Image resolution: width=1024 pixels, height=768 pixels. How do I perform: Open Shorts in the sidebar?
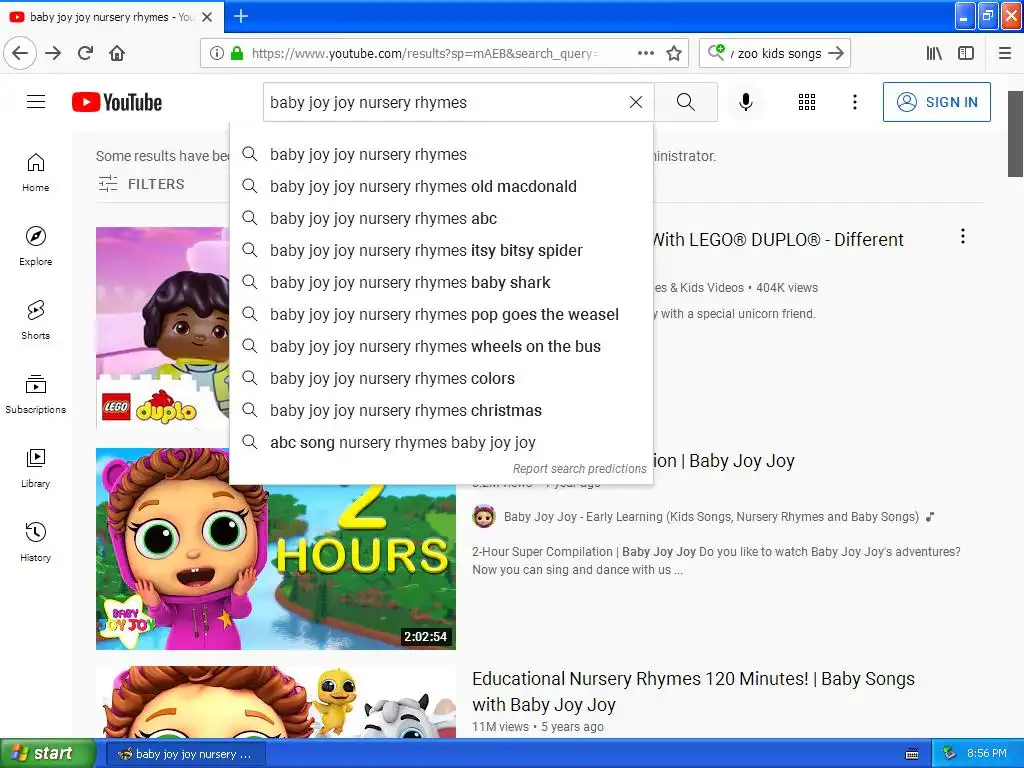(36, 320)
